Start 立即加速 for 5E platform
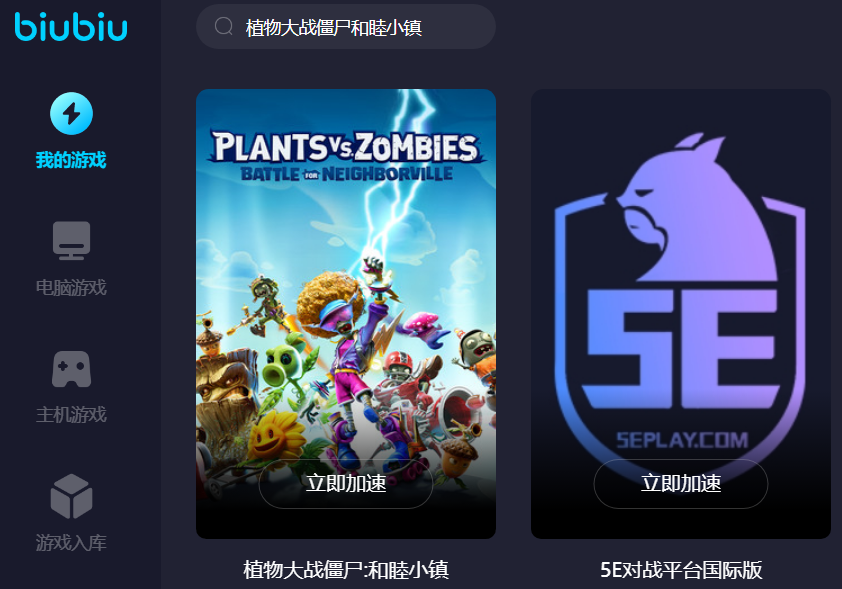This screenshot has height=589, width=842. click(681, 483)
